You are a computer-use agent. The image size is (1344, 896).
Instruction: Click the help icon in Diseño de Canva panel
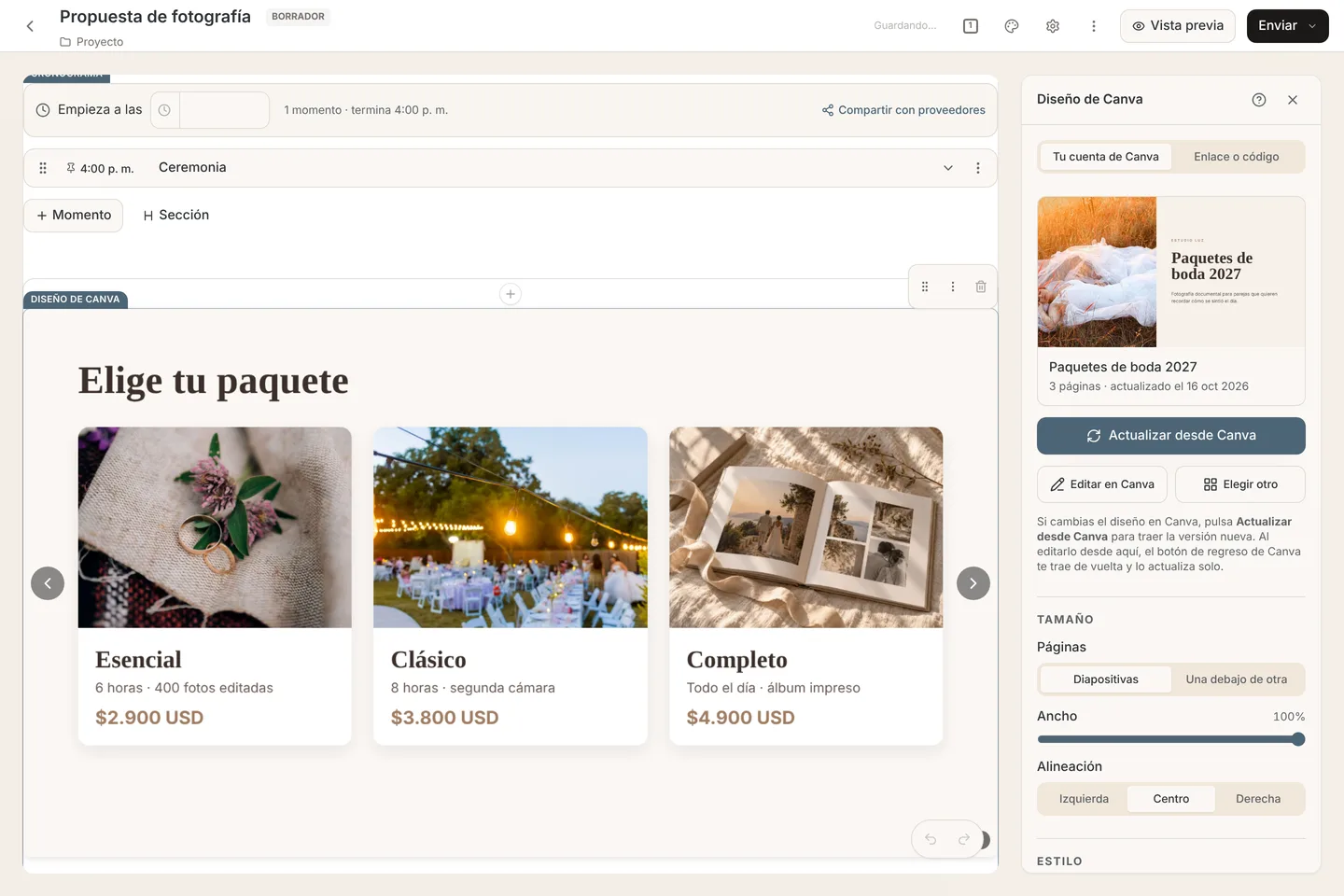coord(1259,100)
